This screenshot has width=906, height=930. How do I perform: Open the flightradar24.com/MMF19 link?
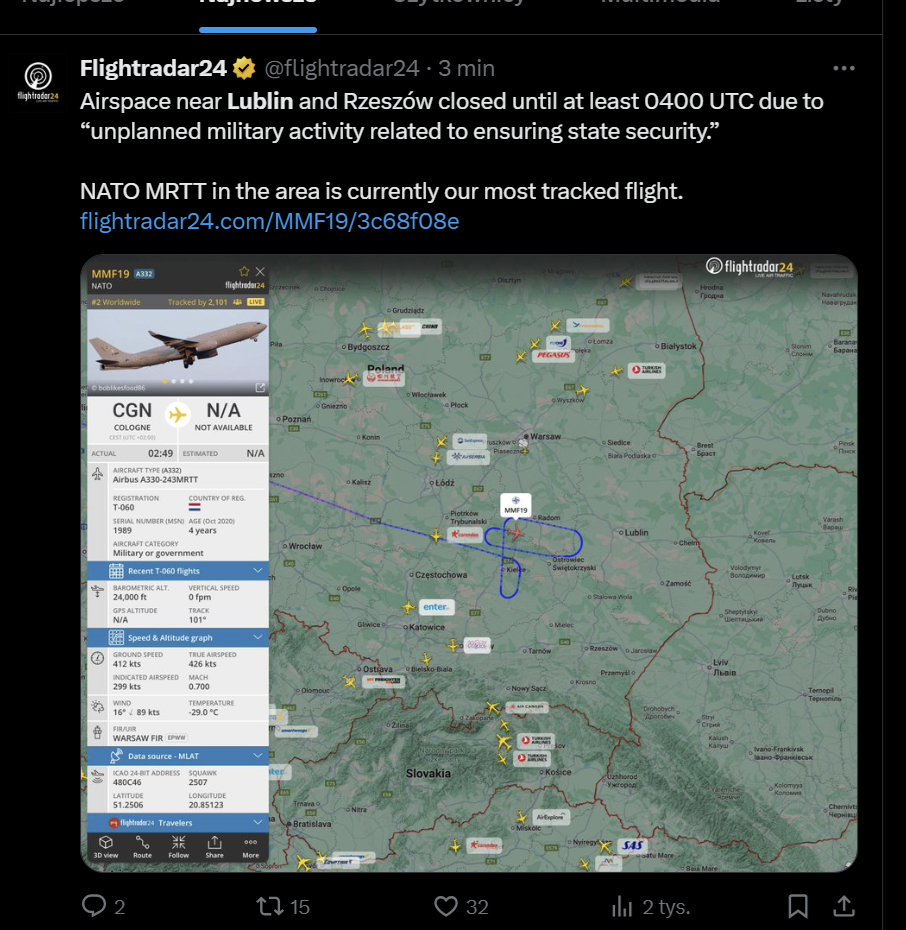[269, 221]
